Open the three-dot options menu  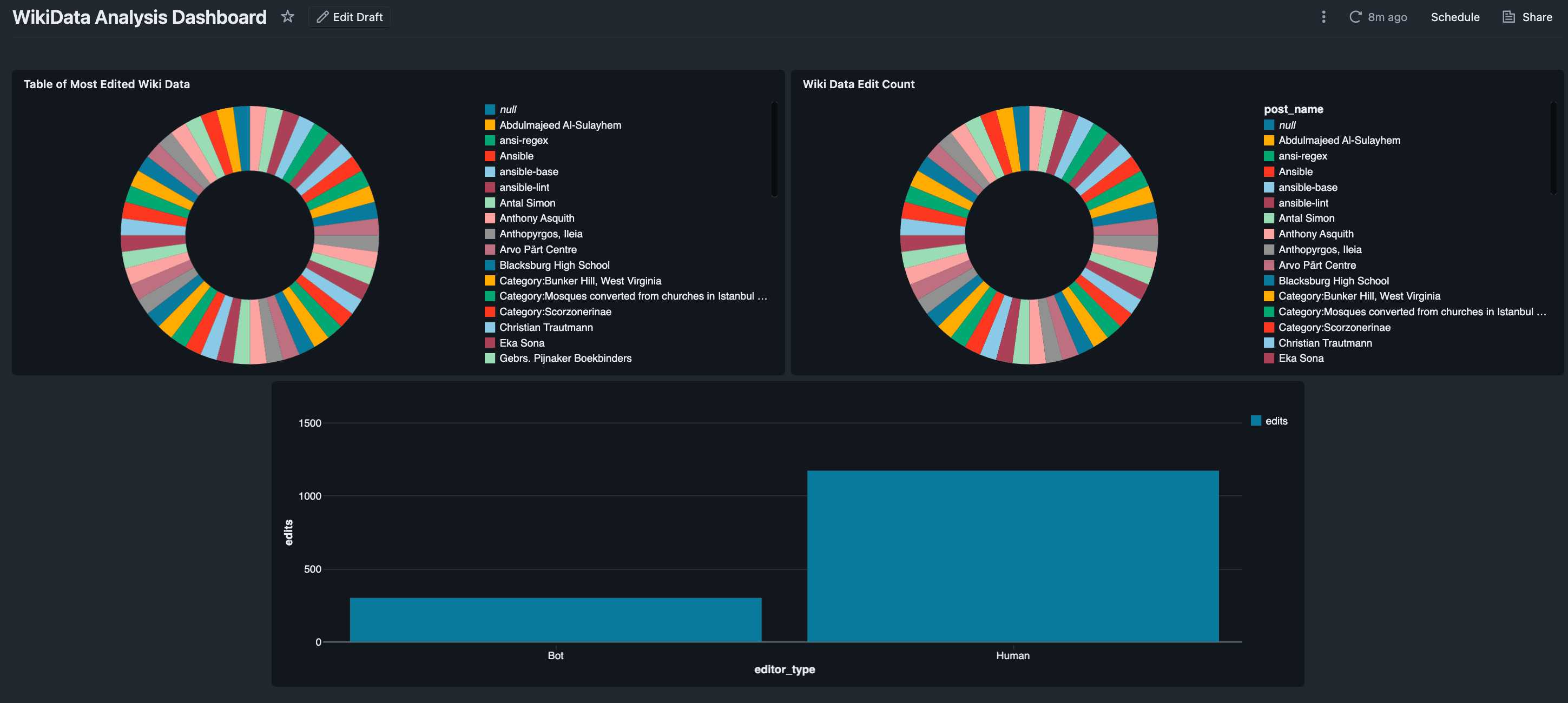click(x=1323, y=17)
